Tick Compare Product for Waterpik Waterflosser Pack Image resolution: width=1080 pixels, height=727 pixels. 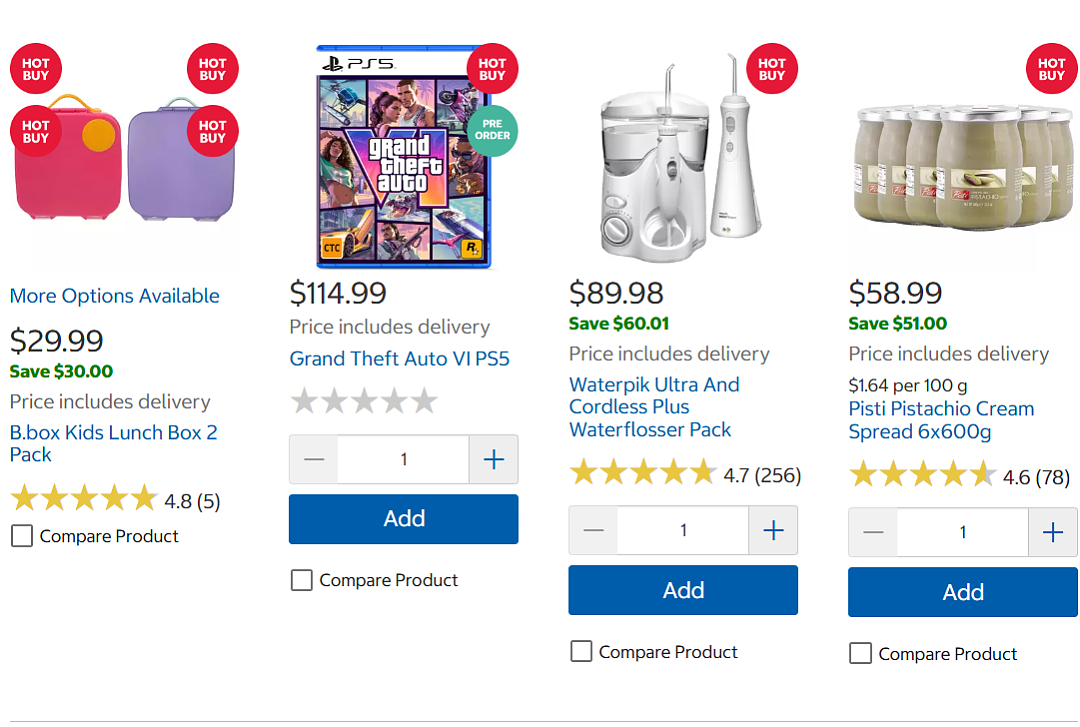[x=581, y=651]
